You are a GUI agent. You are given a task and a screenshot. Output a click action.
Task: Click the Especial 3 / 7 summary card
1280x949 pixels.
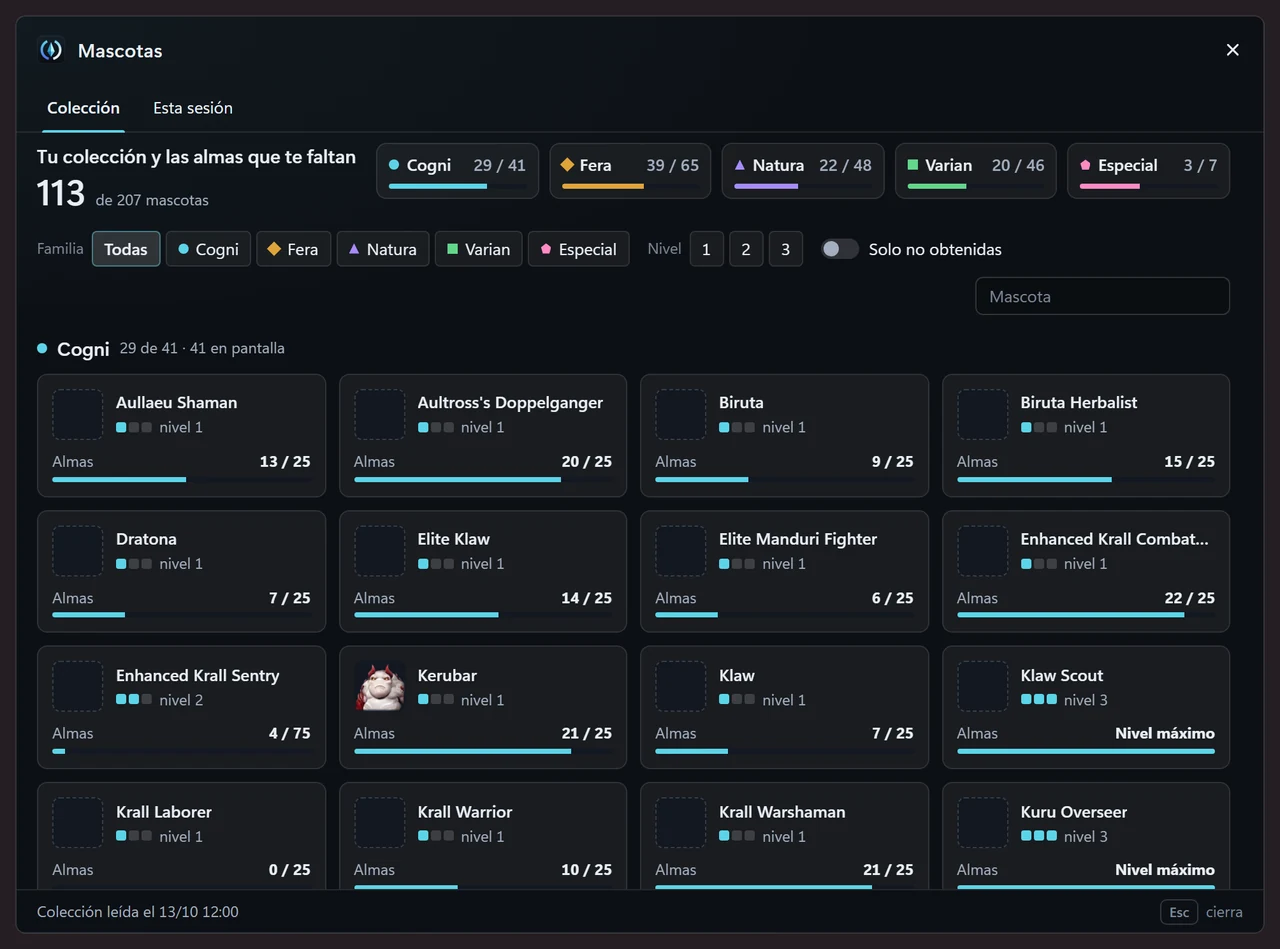point(1148,171)
